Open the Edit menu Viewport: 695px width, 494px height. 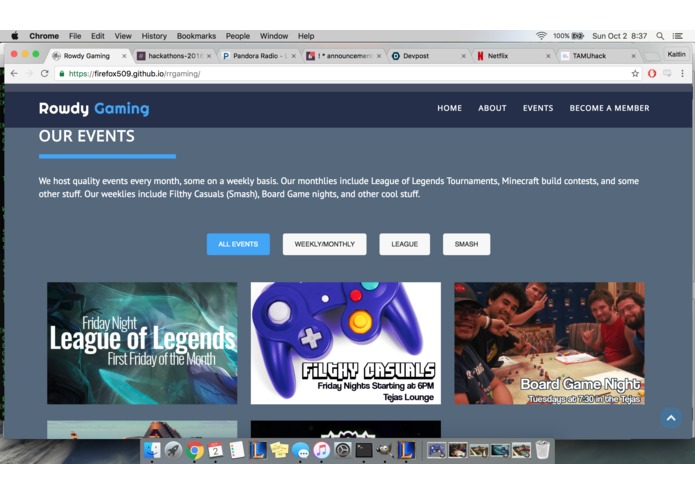click(98, 36)
